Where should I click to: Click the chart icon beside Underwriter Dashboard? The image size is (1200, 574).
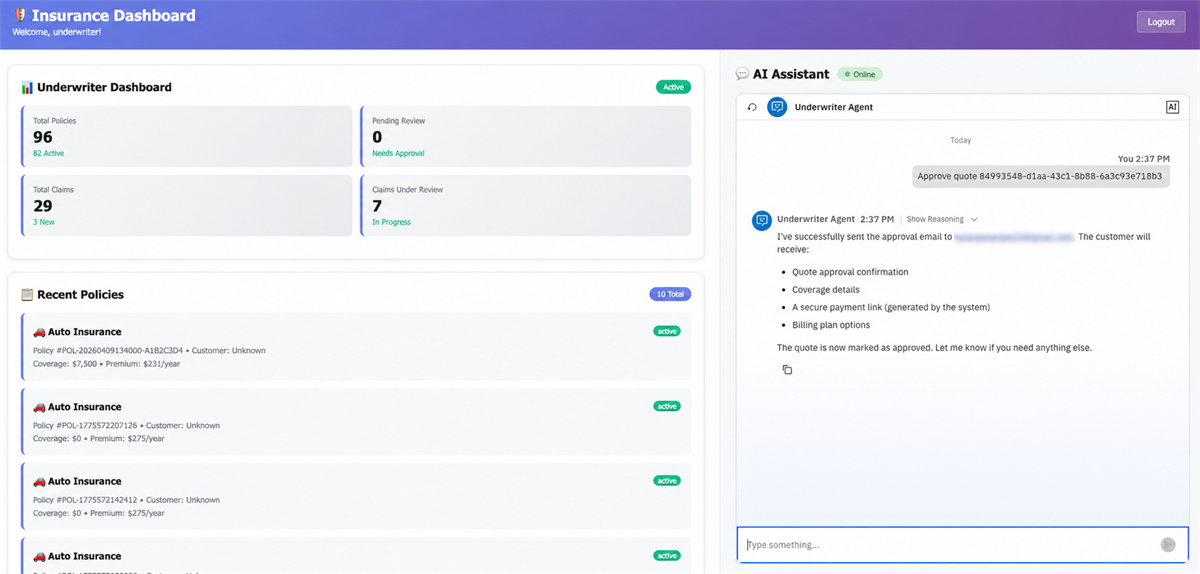(27, 87)
